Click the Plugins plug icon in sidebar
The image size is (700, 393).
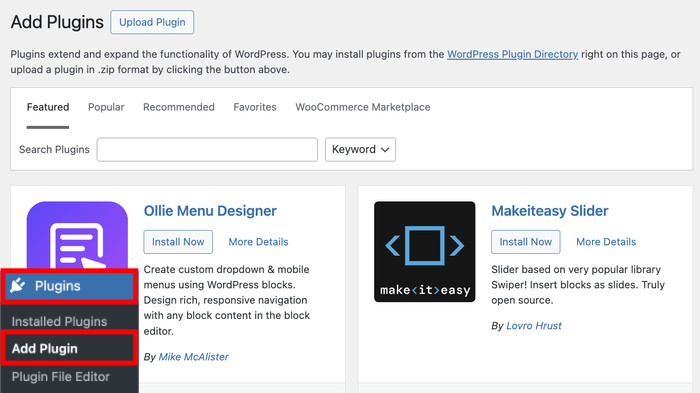tap(17, 285)
